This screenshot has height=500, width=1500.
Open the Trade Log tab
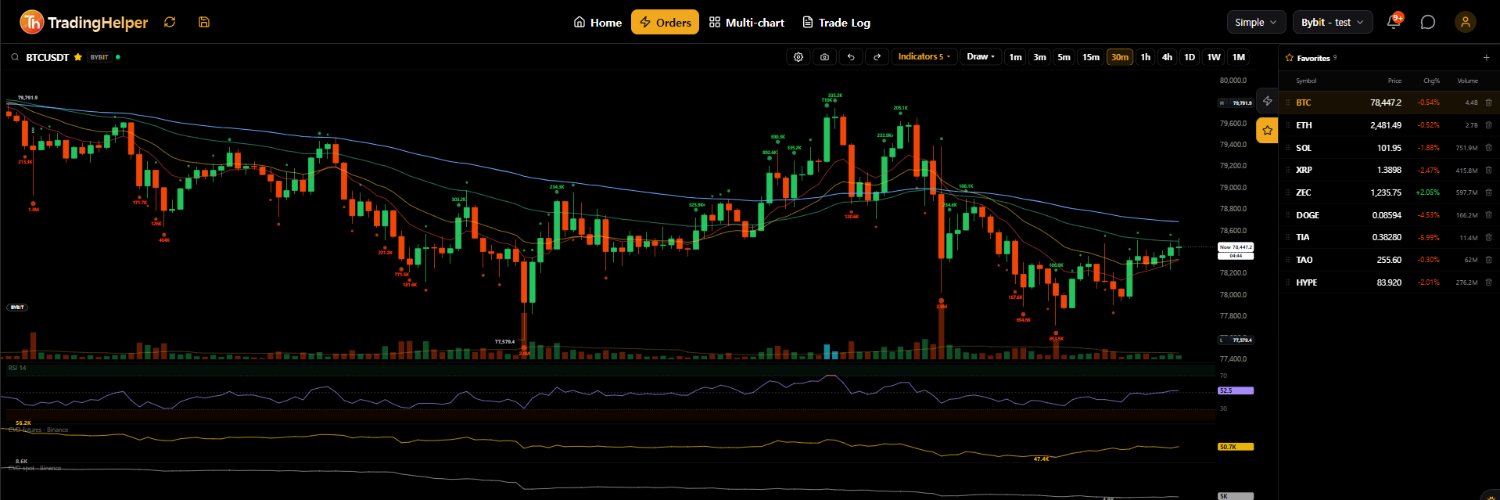click(836, 22)
